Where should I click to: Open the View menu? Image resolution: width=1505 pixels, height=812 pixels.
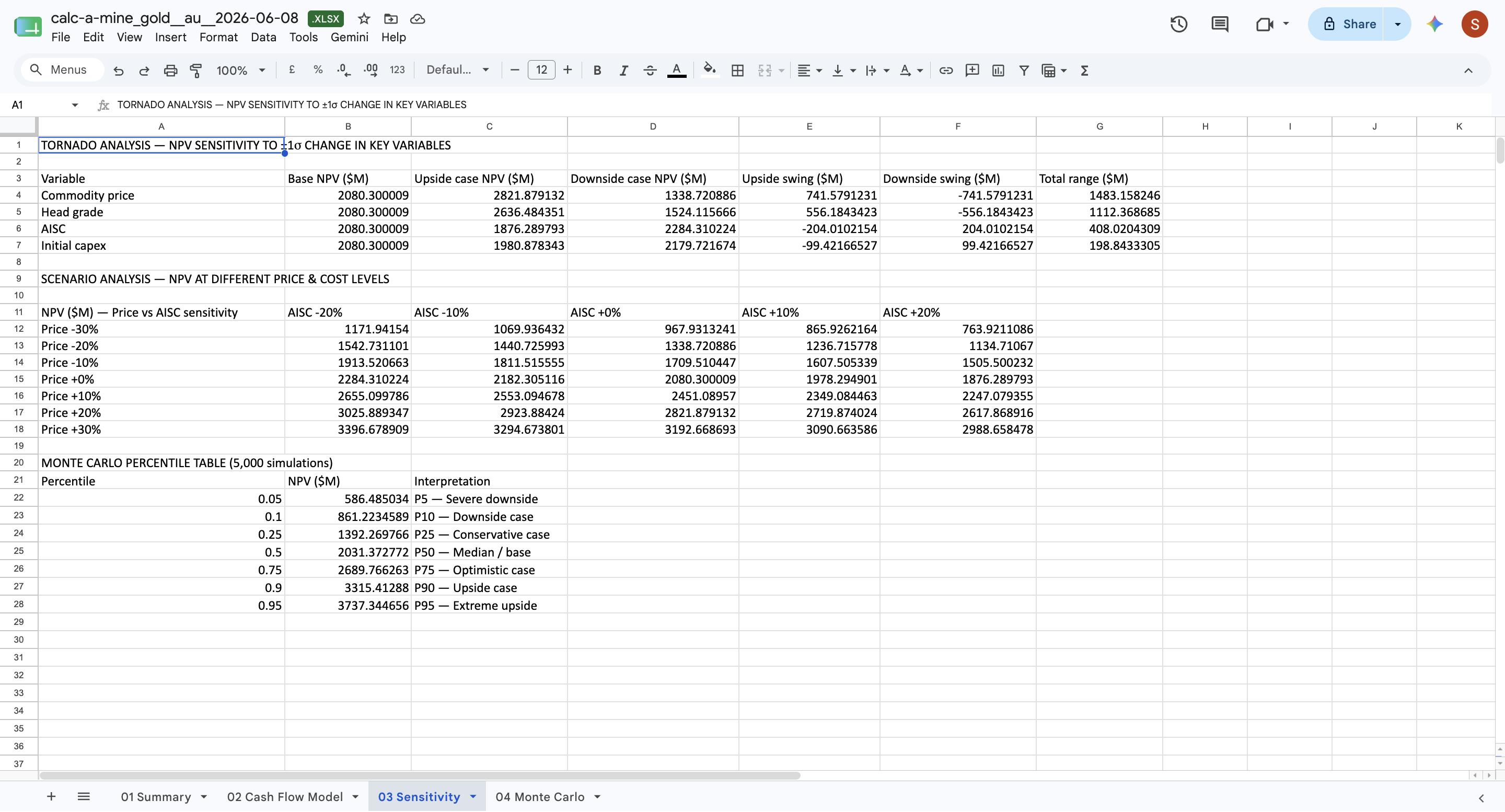click(x=129, y=38)
